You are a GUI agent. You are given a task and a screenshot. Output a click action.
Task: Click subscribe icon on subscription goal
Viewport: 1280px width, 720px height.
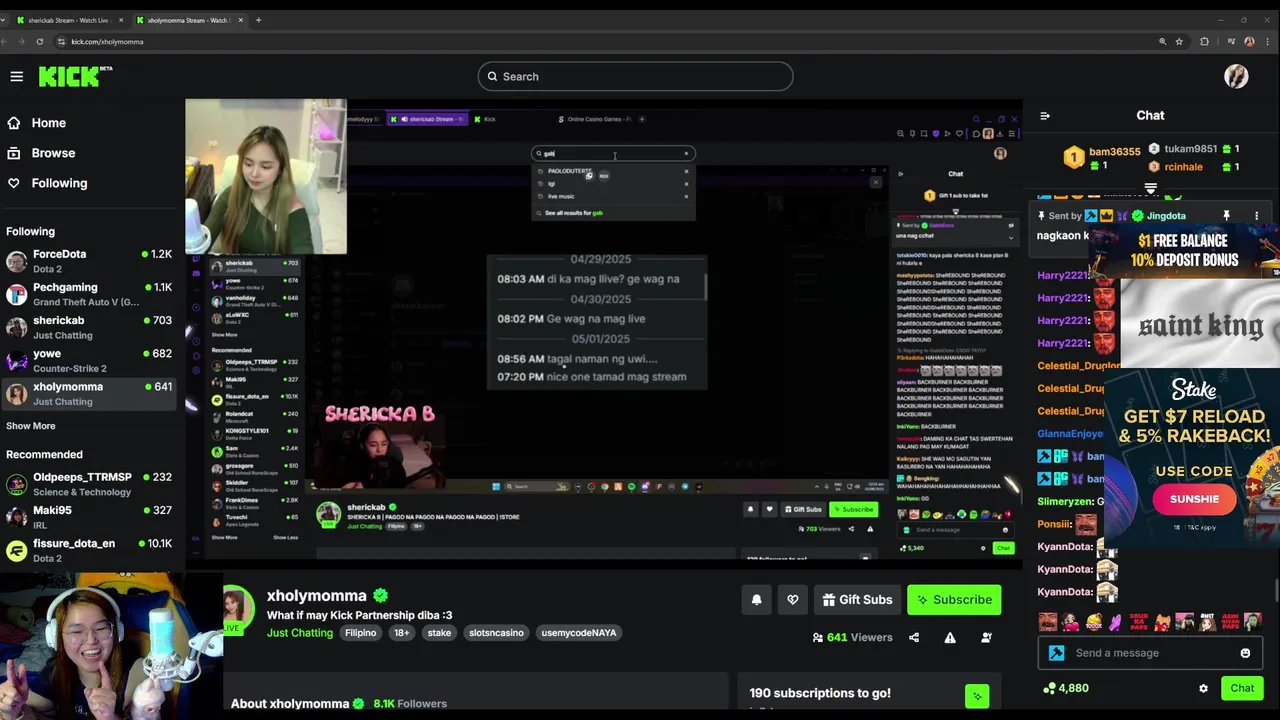point(977,696)
